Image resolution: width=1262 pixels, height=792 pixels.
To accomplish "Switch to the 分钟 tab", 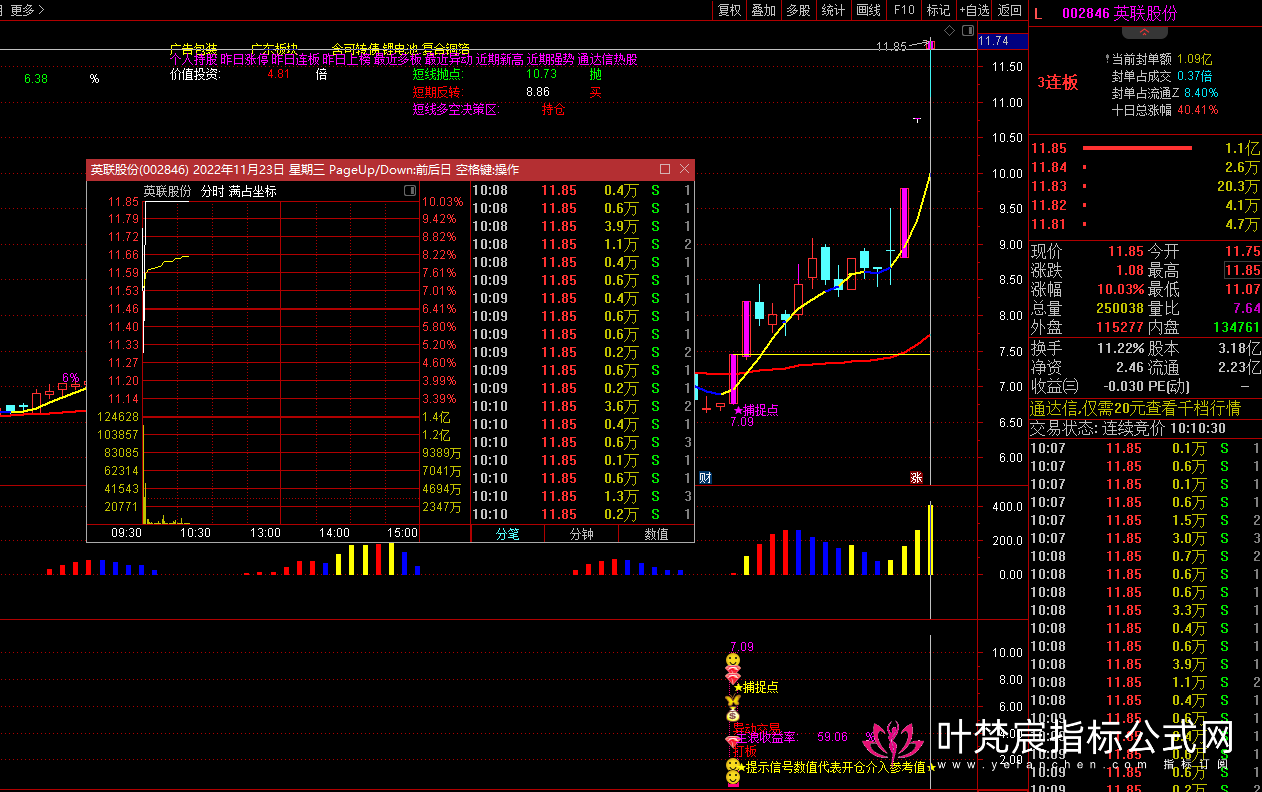I will (581, 534).
